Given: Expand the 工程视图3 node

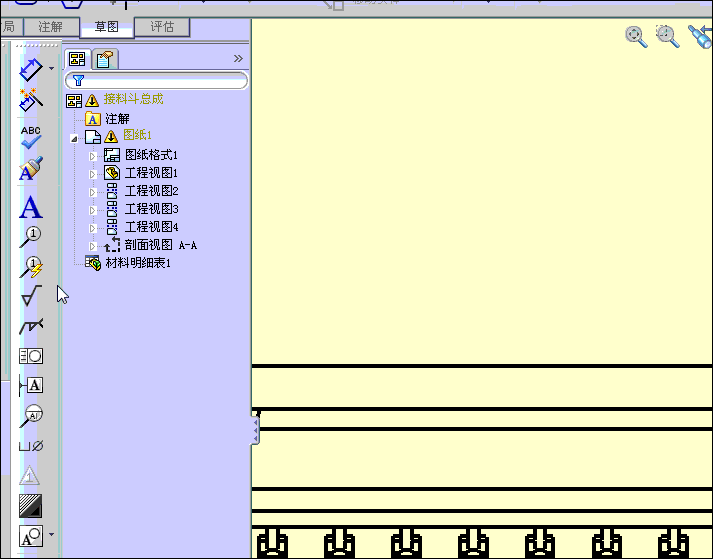Looking at the screenshot, I should pos(92,210).
